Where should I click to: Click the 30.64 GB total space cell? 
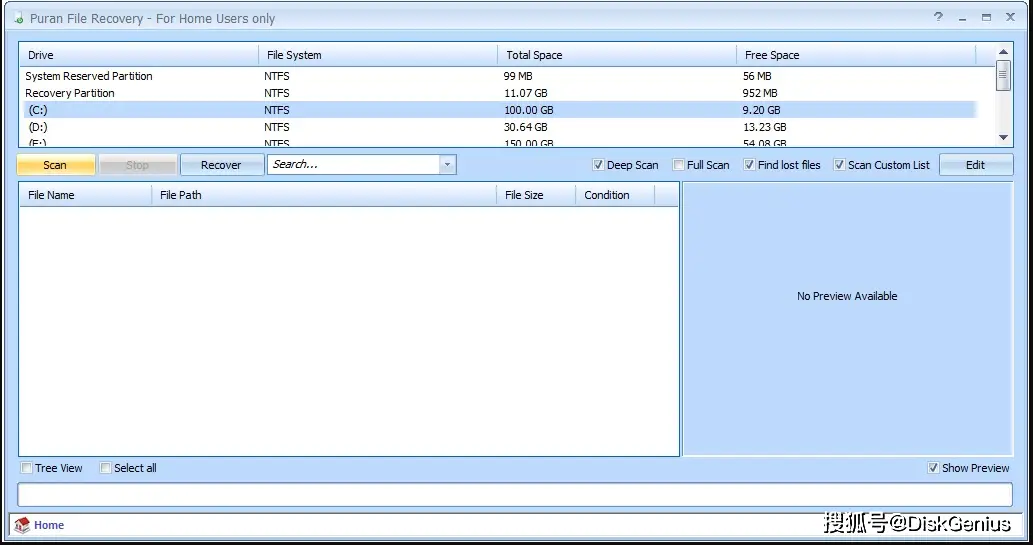pos(526,127)
